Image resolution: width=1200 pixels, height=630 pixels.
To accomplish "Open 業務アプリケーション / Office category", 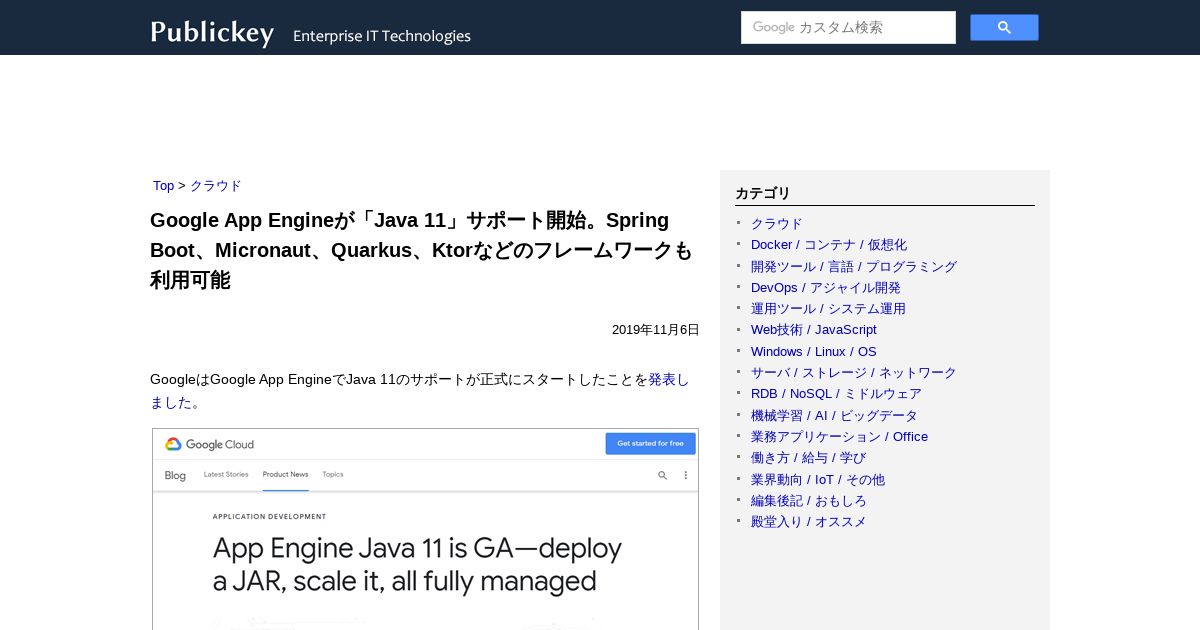I will [x=839, y=436].
